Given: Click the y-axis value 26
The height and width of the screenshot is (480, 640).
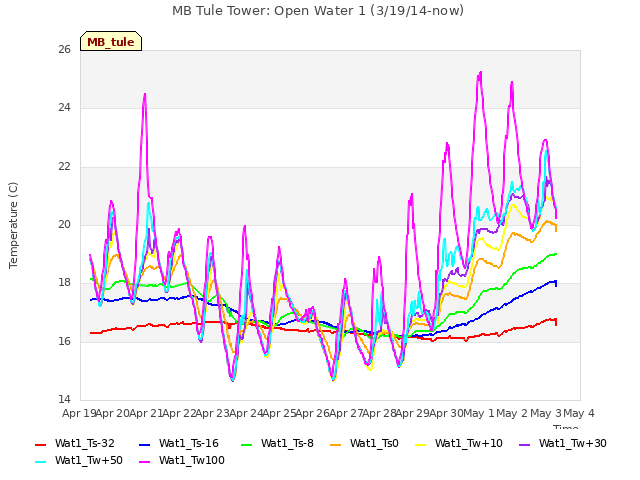Looking at the screenshot, I should point(64,49).
